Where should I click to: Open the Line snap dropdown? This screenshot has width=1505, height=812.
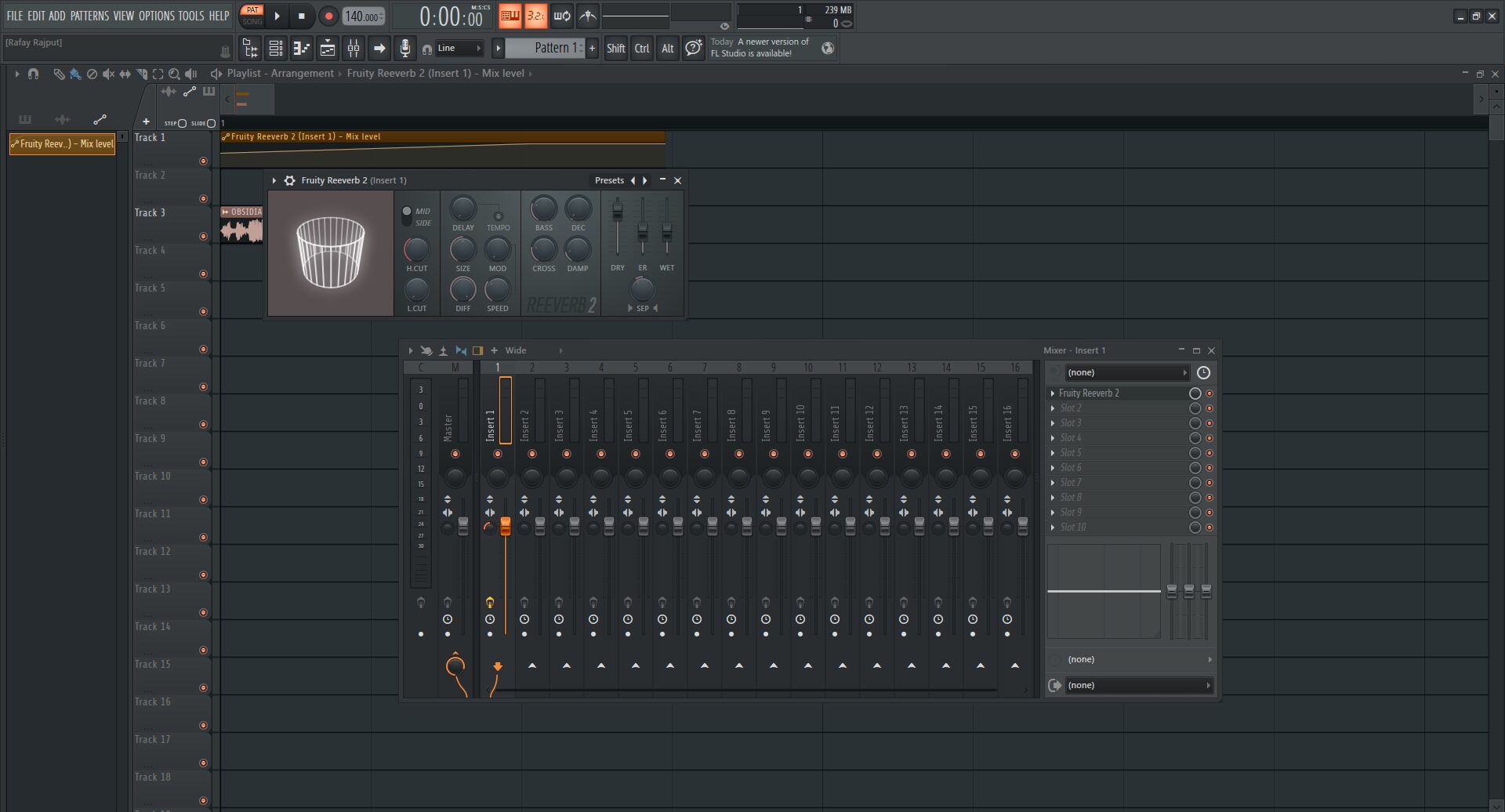[459, 49]
